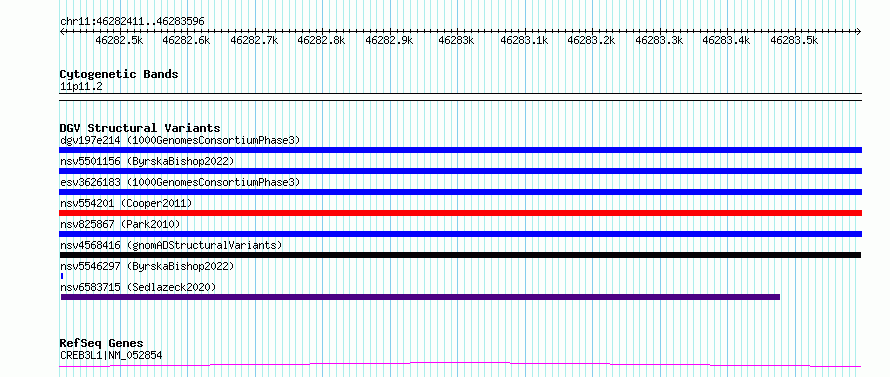Click the blue bar for nsv825867

(461, 234)
